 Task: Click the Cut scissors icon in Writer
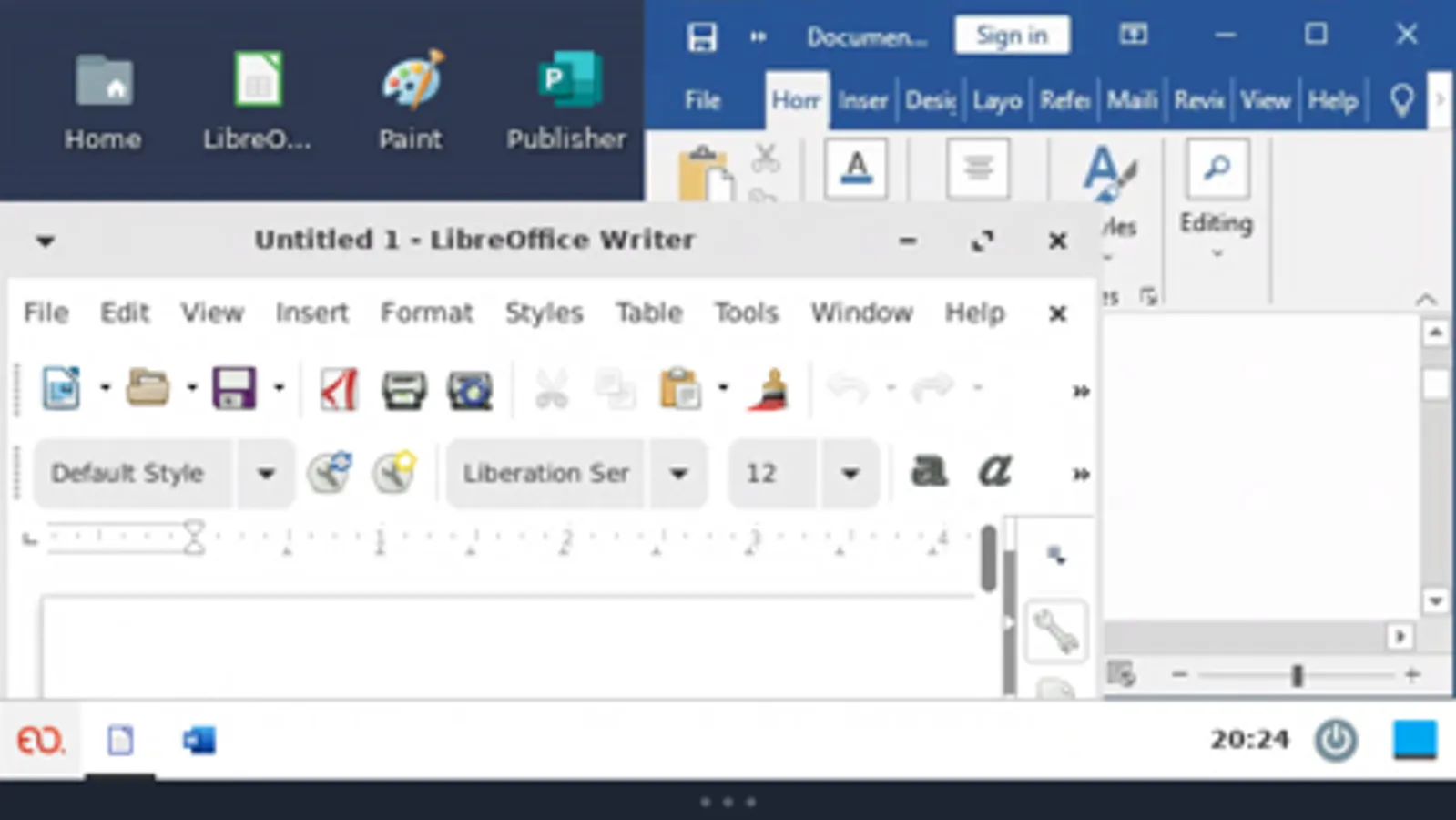coord(552,389)
